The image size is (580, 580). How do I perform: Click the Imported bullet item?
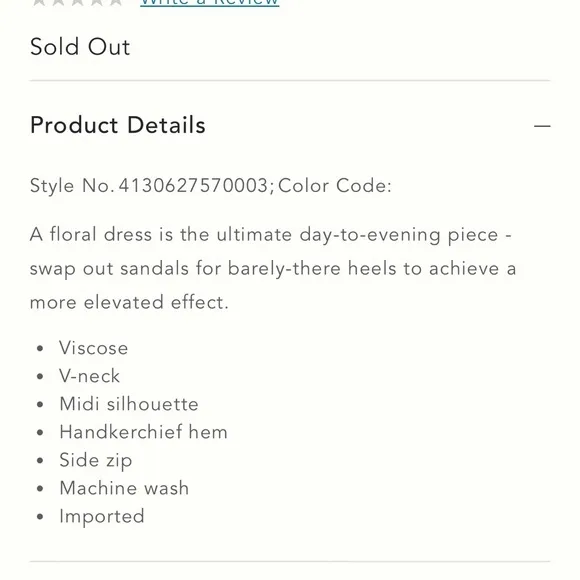click(x=102, y=517)
